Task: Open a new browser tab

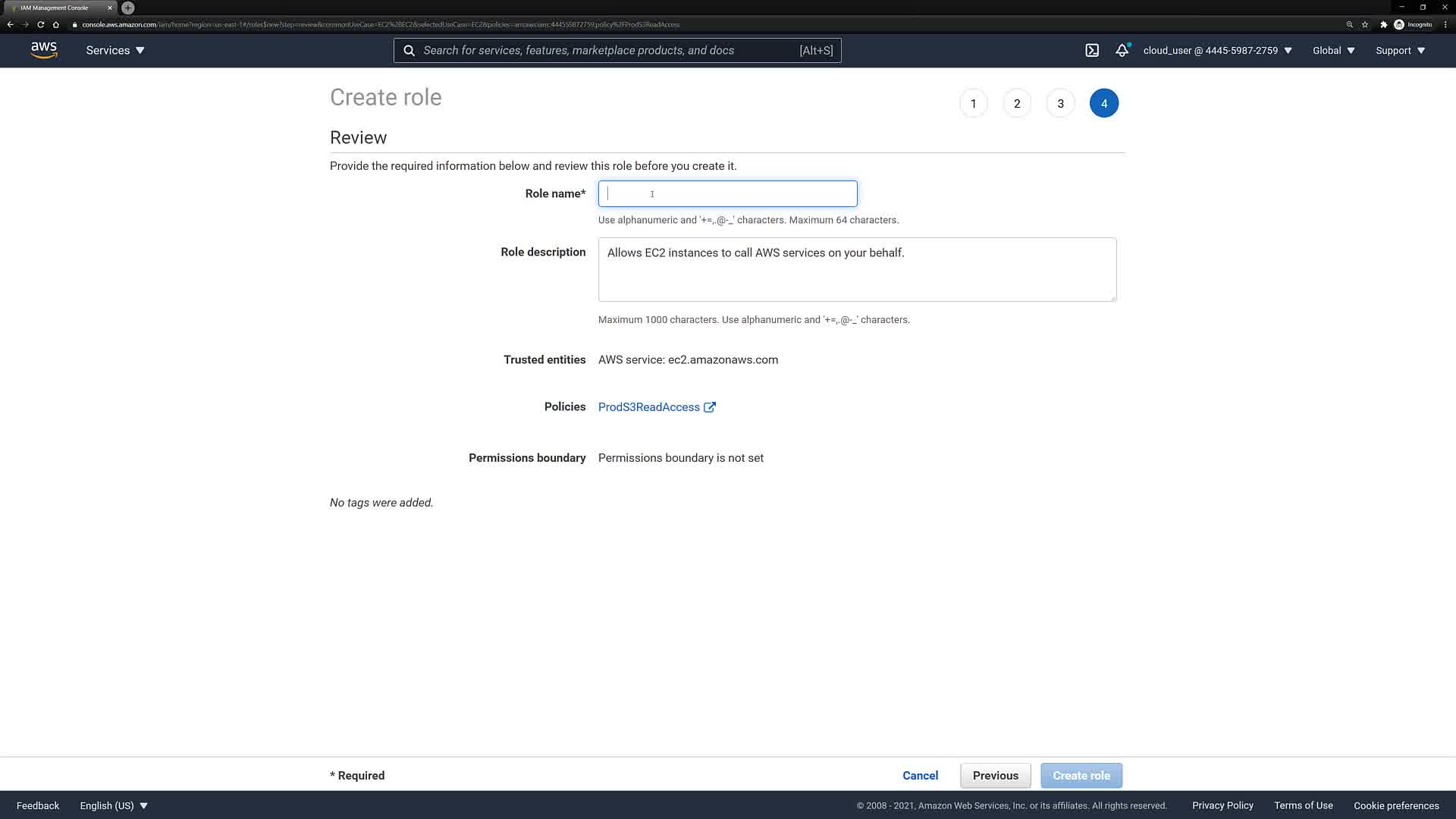Action: 128,8
